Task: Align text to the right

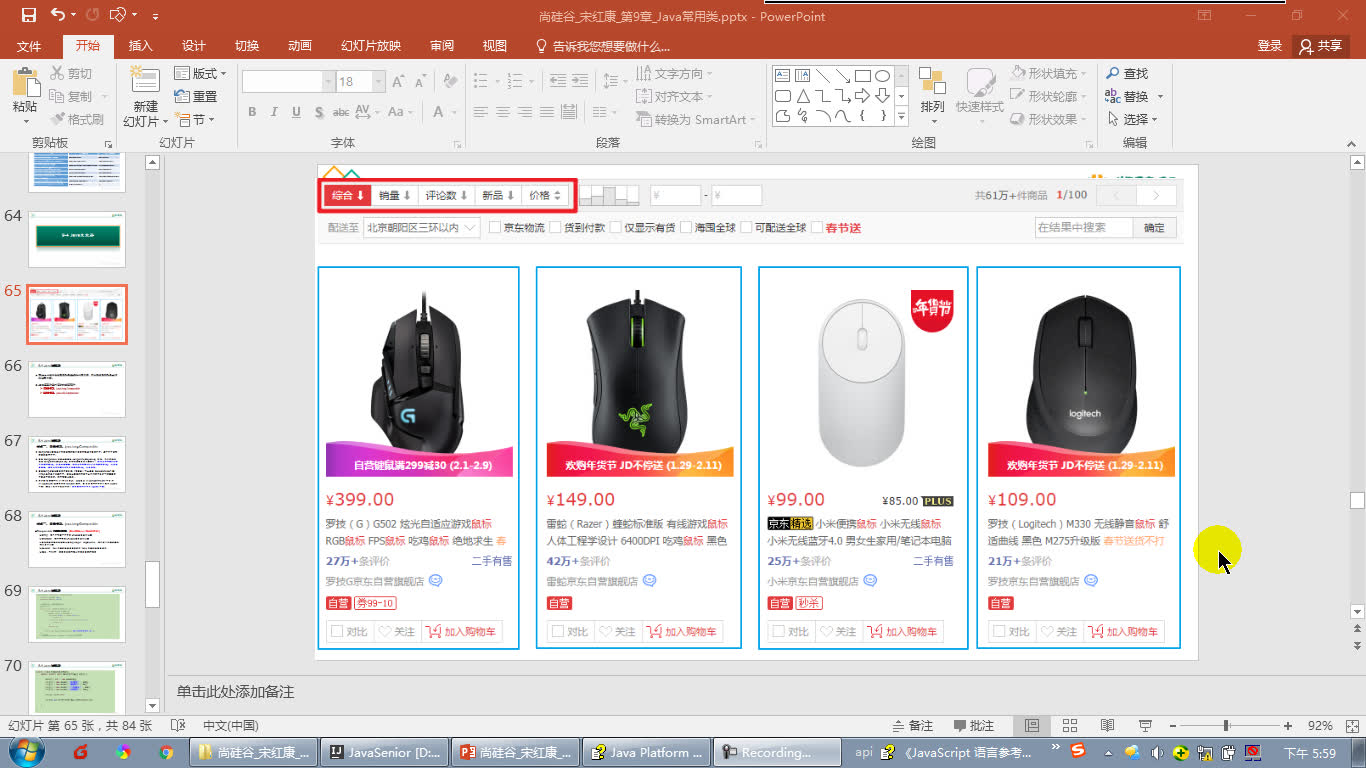Action: (525, 113)
